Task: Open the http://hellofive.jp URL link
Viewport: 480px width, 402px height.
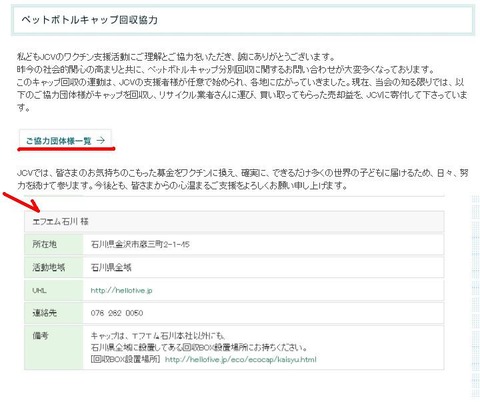Action: coord(121,290)
